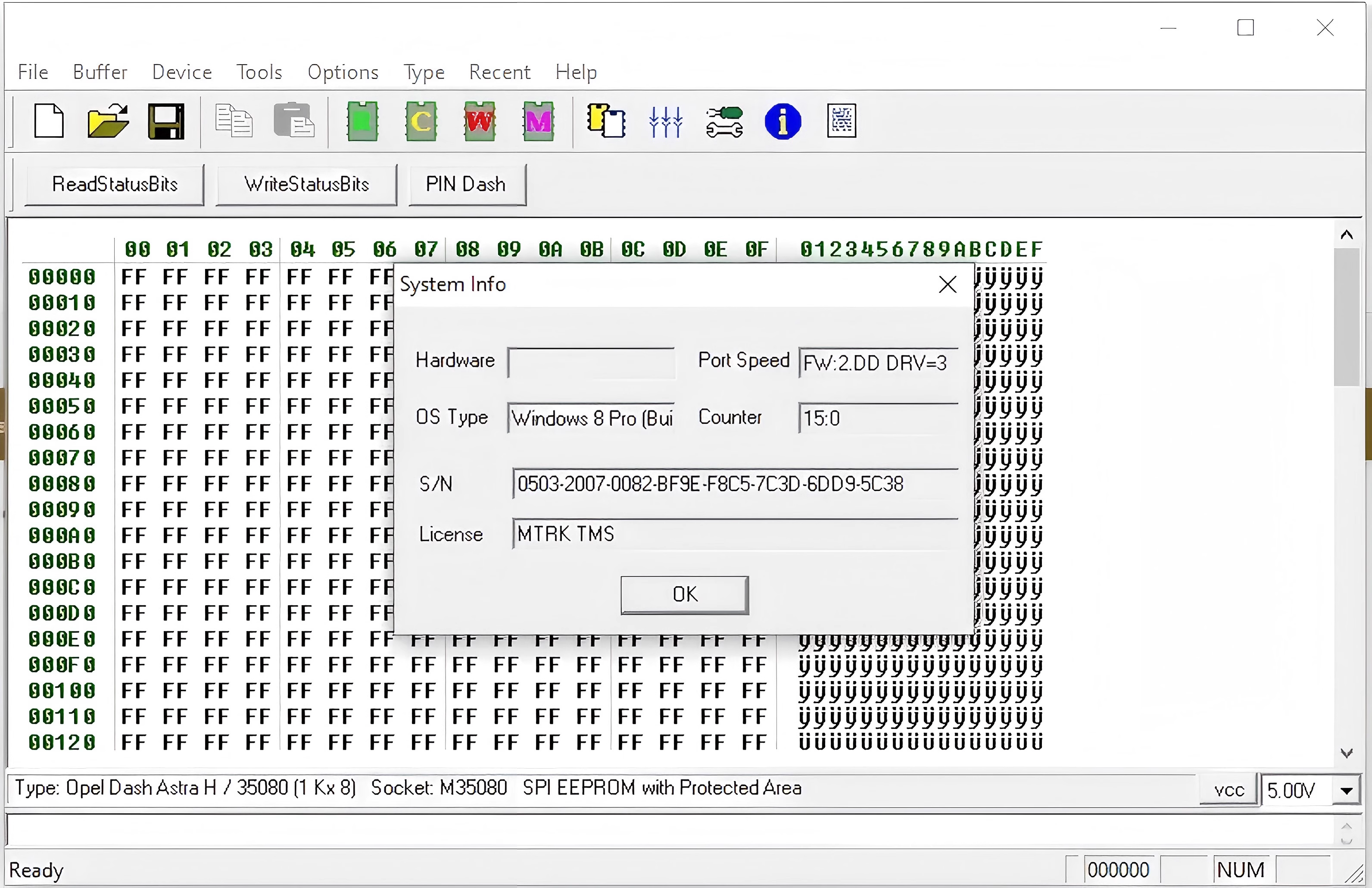This screenshot has height=888, width=1372.
Task: Click the New file toolbar icon
Action: pyautogui.click(x=49, y=121)
